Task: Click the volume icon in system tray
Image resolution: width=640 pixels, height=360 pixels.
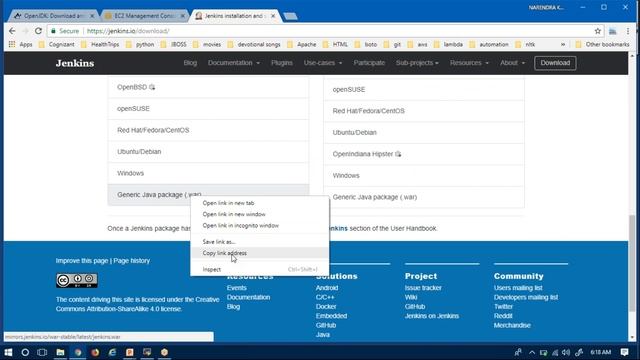Action: [x=566, y=352]
